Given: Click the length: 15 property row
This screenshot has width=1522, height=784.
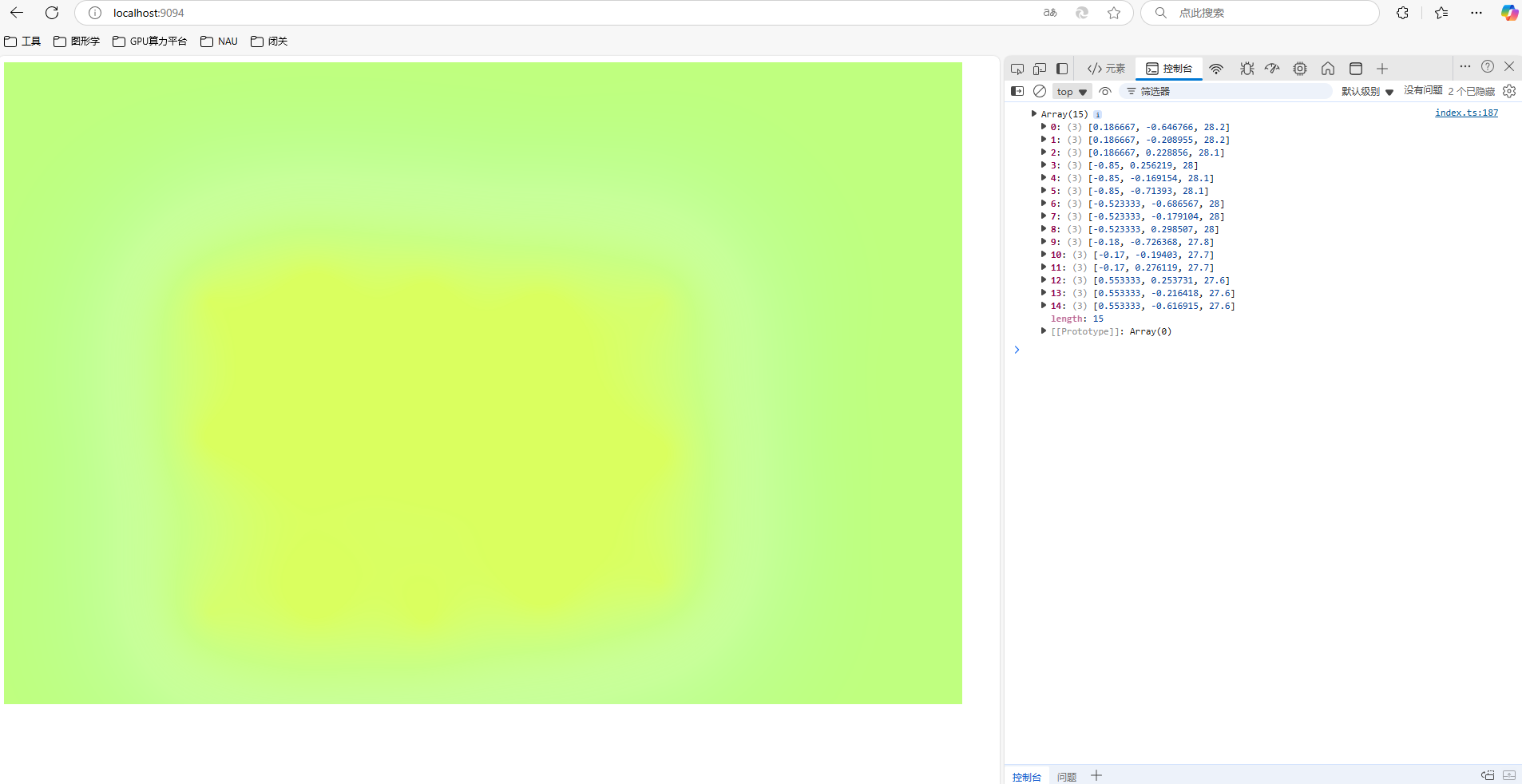Looking at the screenshot, I should pyautogui.click(x=1076, y=319).
